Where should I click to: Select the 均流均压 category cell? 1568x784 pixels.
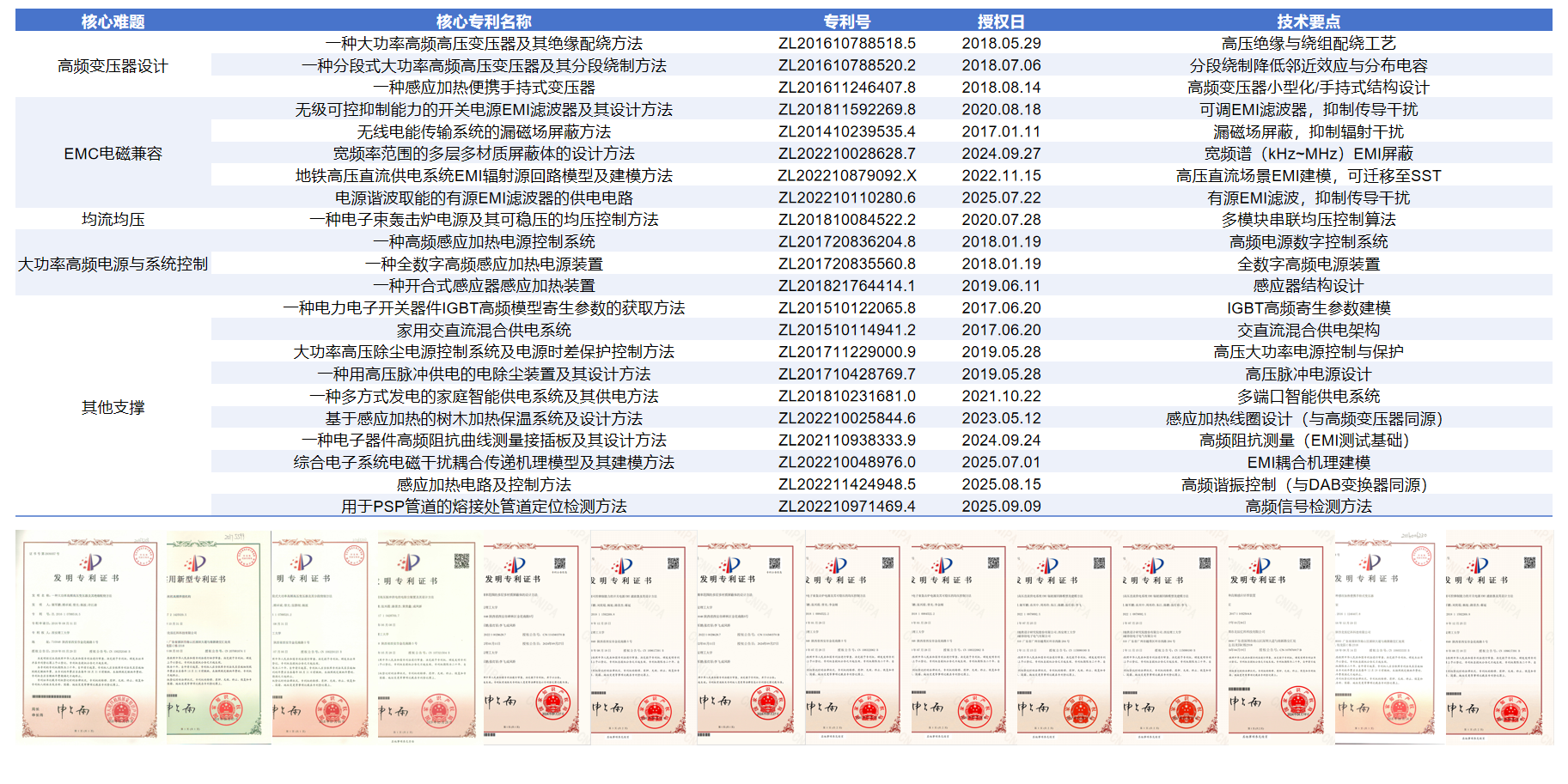click(x=113, y=220)
